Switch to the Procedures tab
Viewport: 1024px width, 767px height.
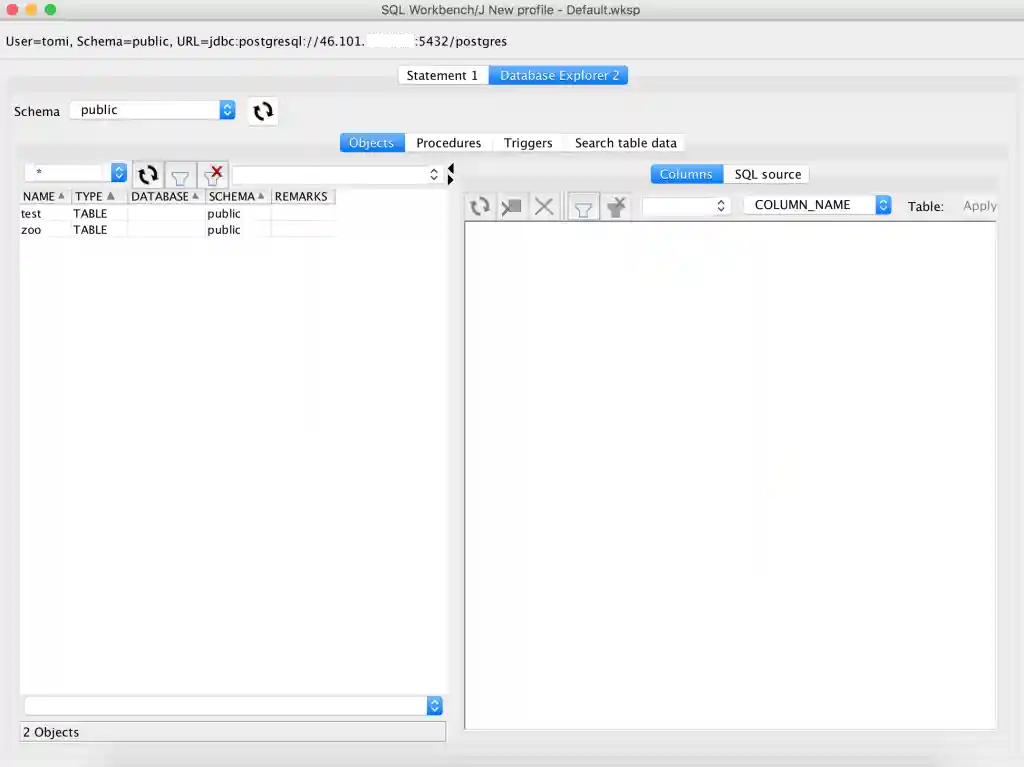pos(448,142)
